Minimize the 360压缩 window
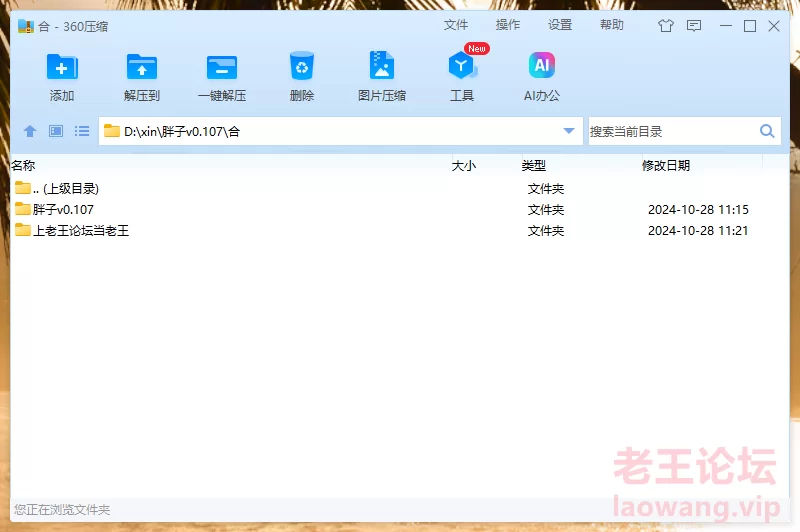The width and height of the screenshot is (800, 532). [x=726, y=26]
